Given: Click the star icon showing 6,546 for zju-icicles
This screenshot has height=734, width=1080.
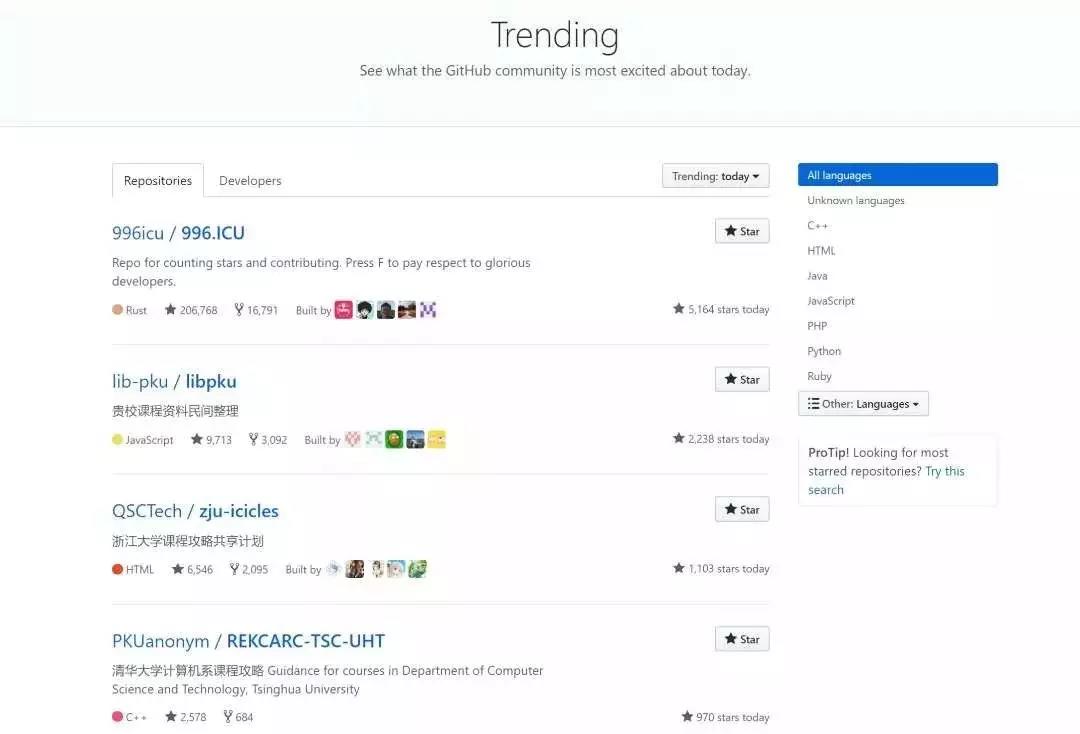Looking at the screenshot, I should (178, 569).
